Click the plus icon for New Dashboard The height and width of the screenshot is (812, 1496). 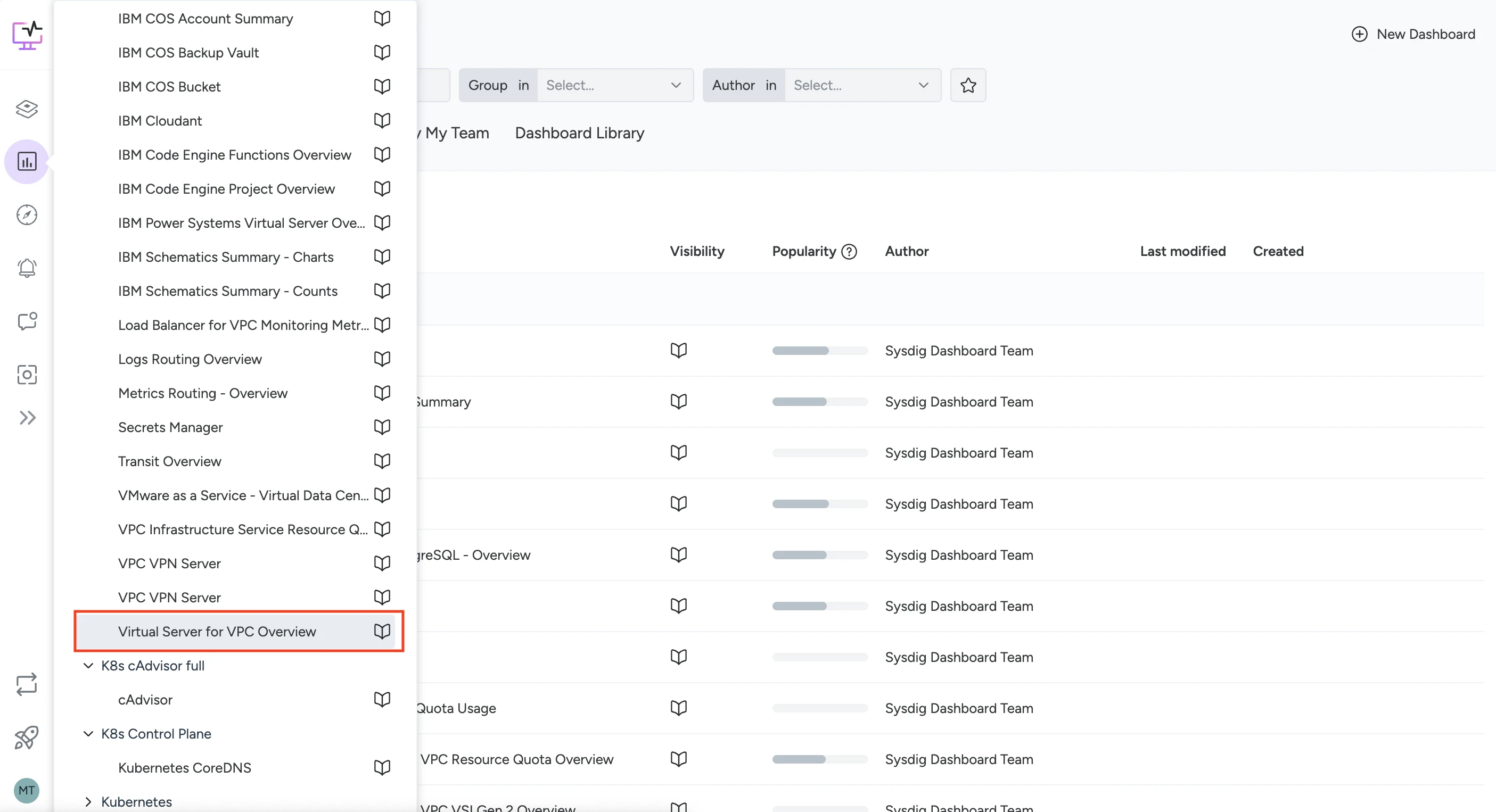(x=1360, y=34)
